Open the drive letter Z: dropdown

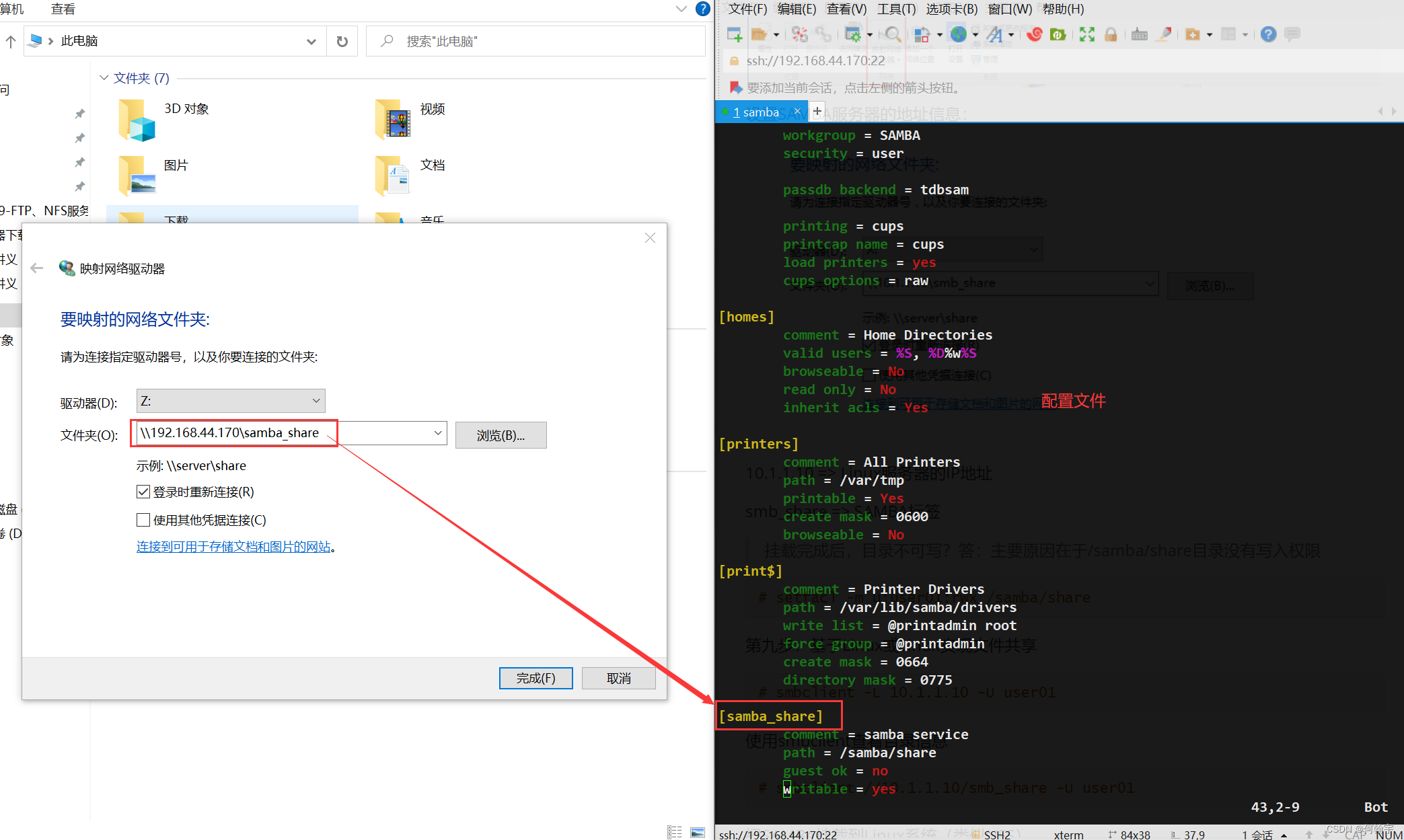click(x=231, y=401)
